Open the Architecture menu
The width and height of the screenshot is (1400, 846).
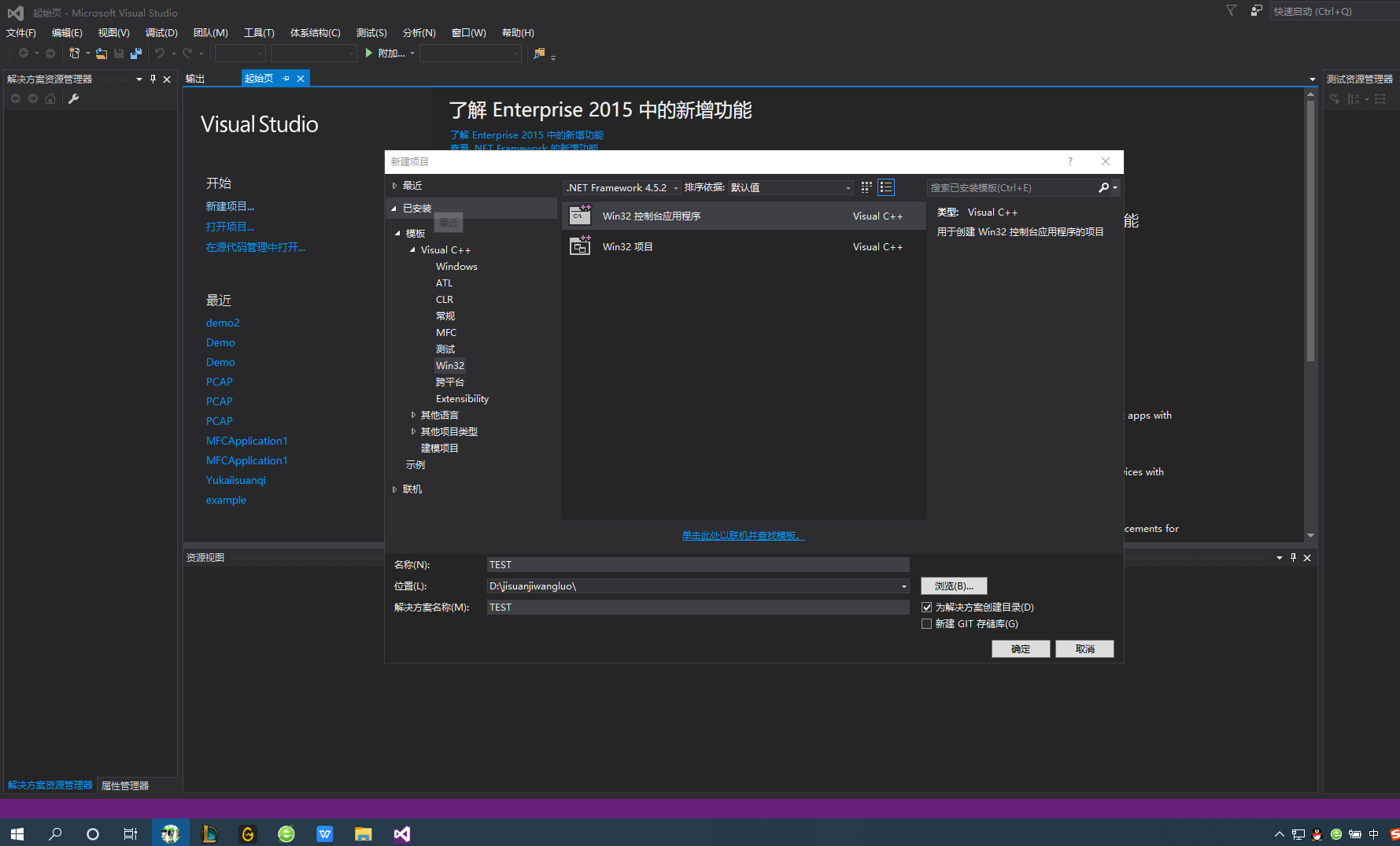click(x=315, y=32)
